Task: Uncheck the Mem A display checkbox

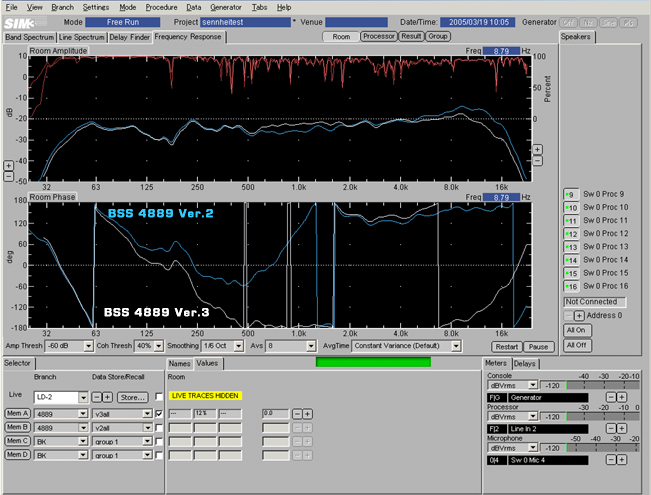Action: tap(159, 414)
